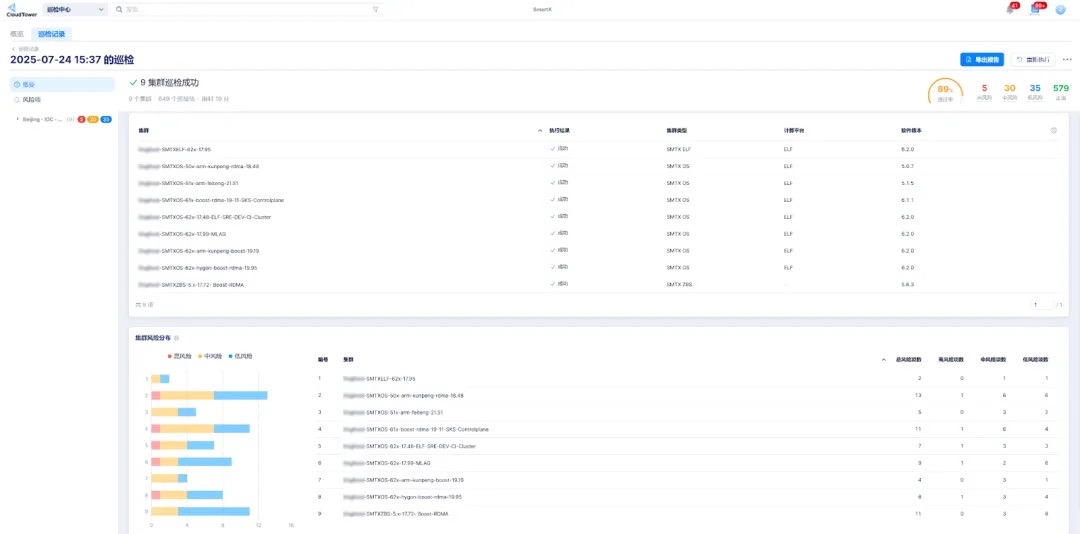Image resolution: width=1080 pixels, height=534 pixels.
Task: Open the task center icon with 99+ badge
Action: click(x=1035, y=9)
